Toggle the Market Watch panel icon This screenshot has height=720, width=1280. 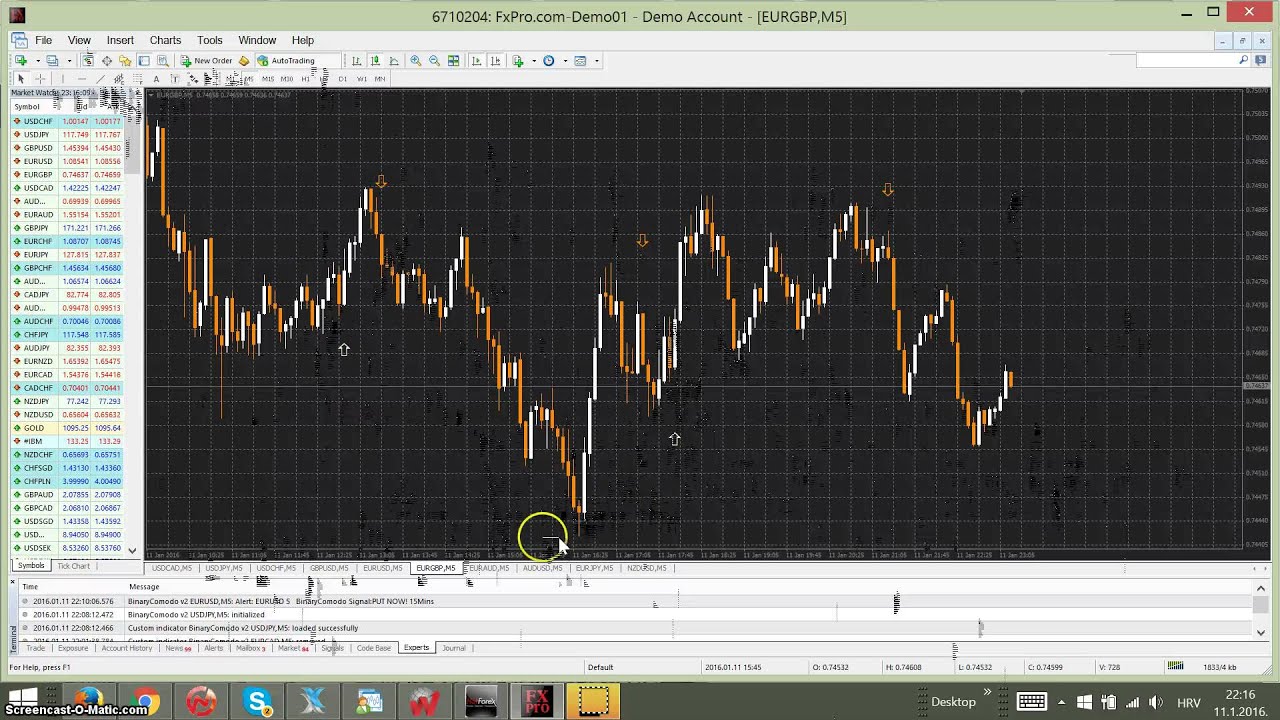tap(88, 60)
